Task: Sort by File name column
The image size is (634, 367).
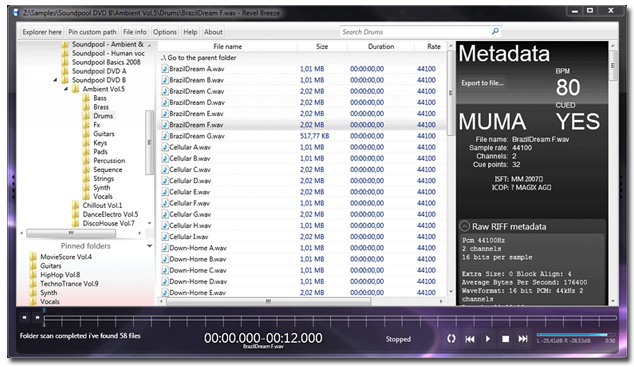Action: (228, 46)
